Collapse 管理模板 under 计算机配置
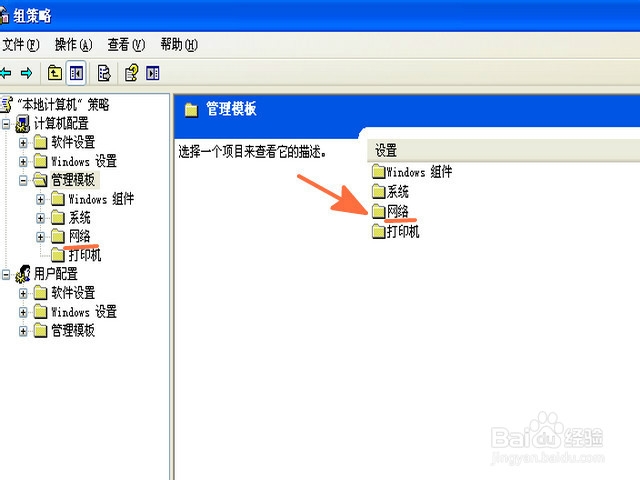The image size is (640, 480). pos(23,180)
